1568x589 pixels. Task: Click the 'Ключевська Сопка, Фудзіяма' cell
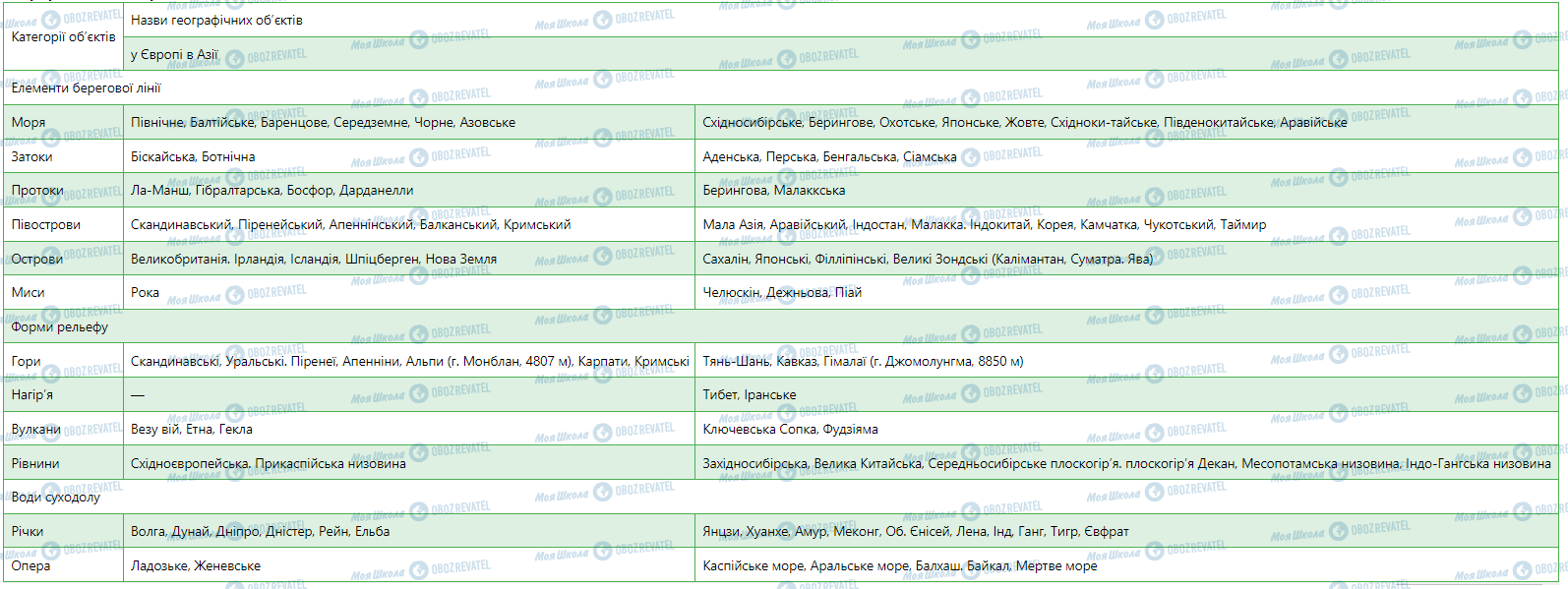click(790, 430)
